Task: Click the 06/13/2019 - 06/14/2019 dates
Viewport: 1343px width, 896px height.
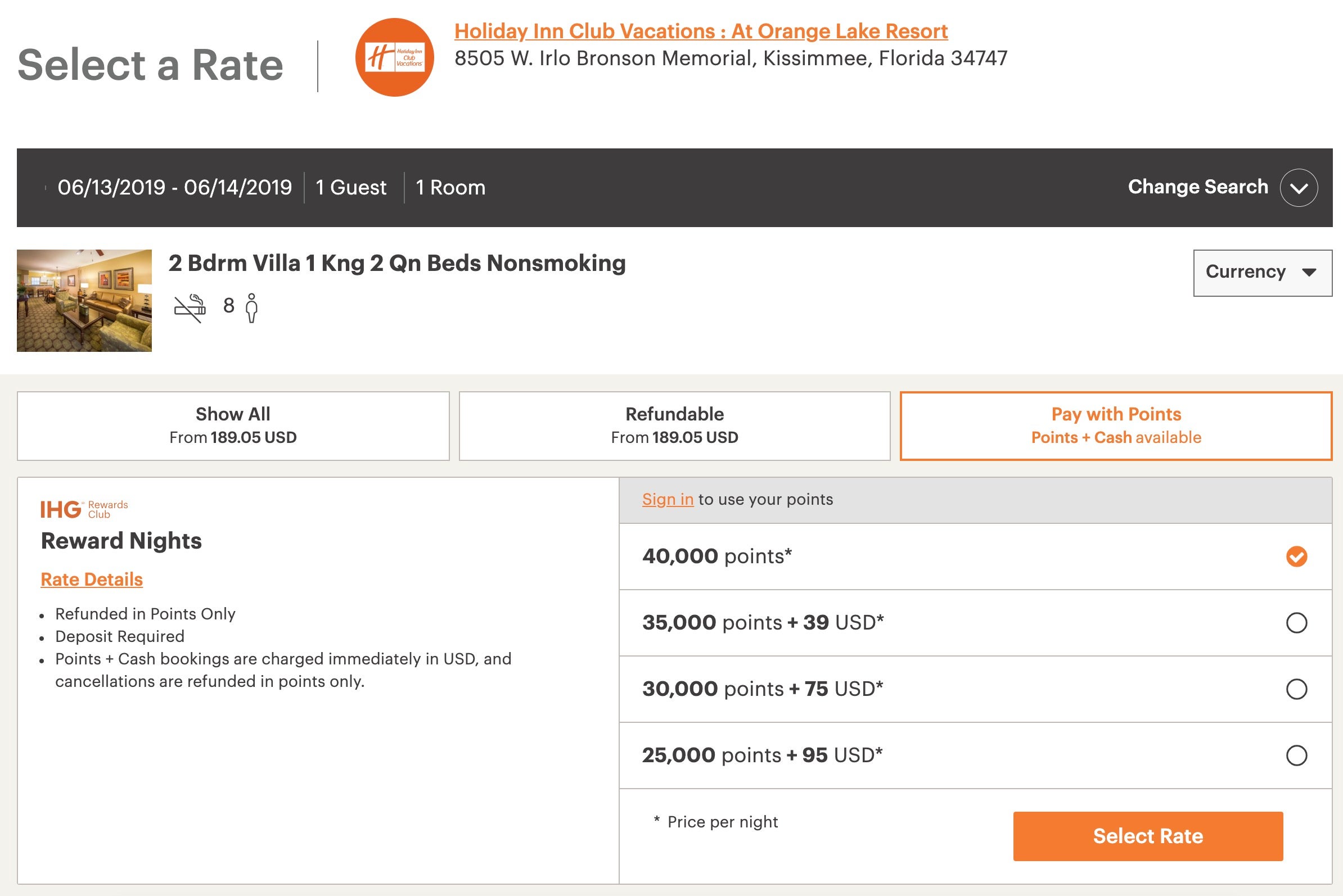Action: click(174, 187)
